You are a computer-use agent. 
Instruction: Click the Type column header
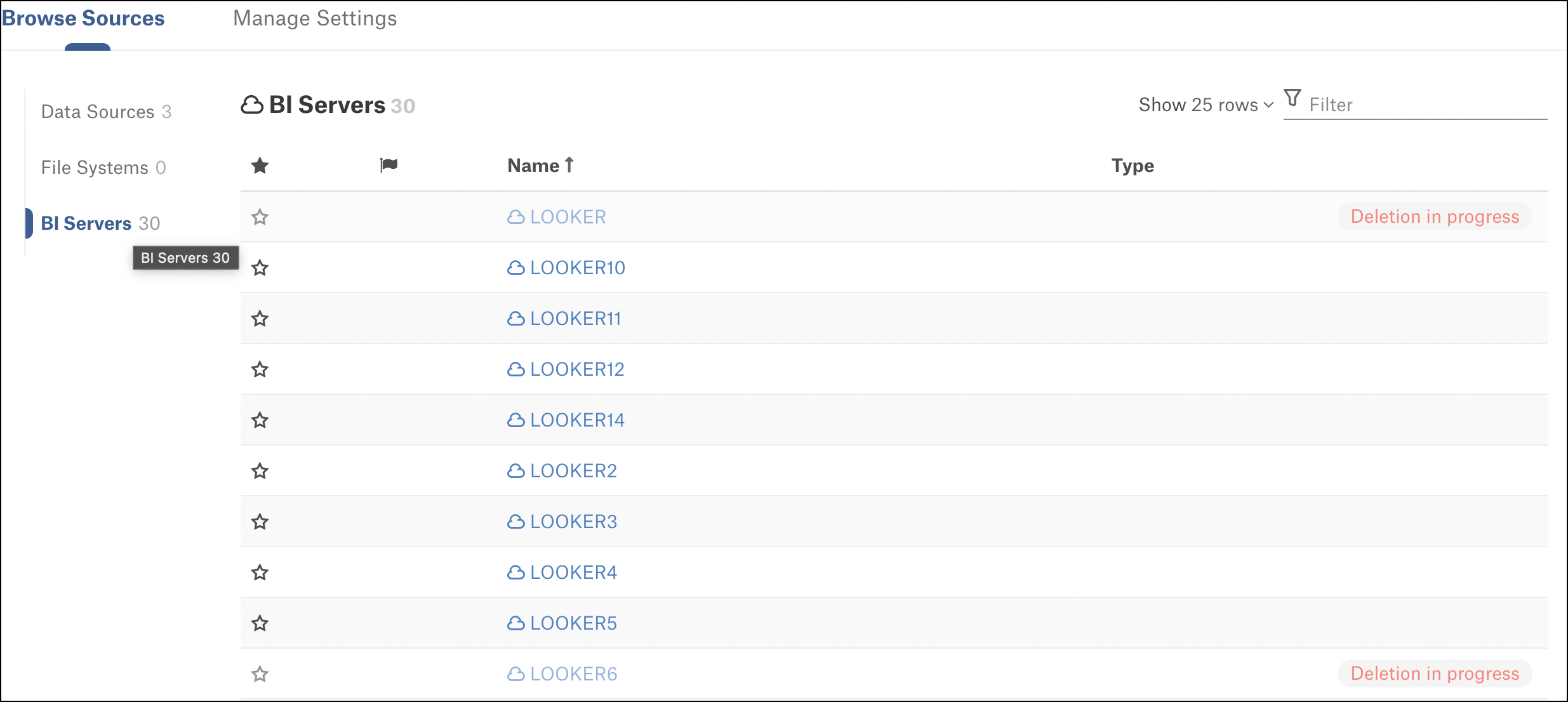click(1133, 166)
